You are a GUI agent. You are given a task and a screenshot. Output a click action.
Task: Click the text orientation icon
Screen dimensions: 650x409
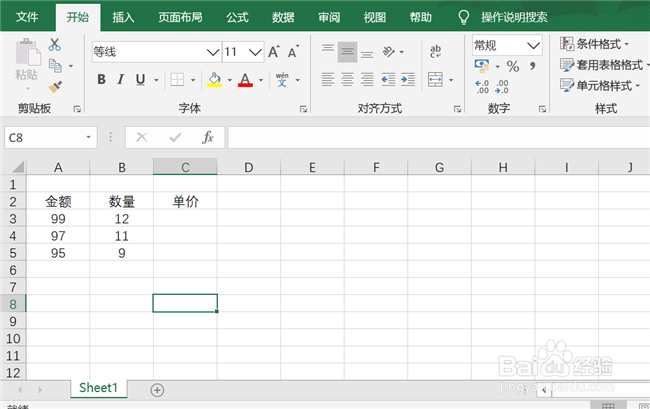click(388, 52)
